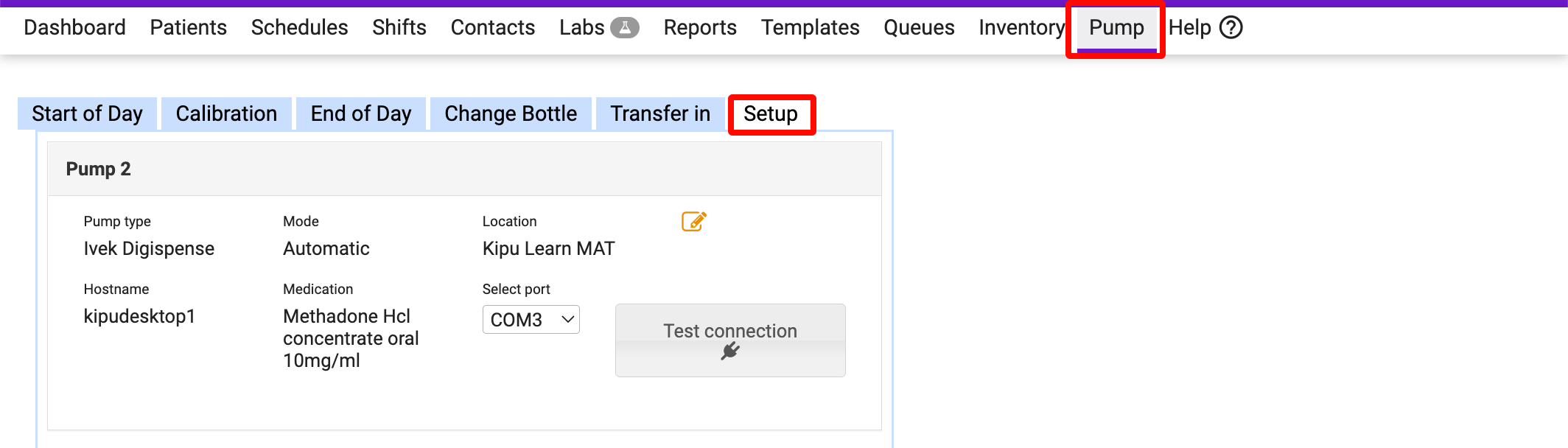The width and height of the screenshot is (1568, 448).
Task: Switch to the Start of Day tab
Action: click(87, 114)
